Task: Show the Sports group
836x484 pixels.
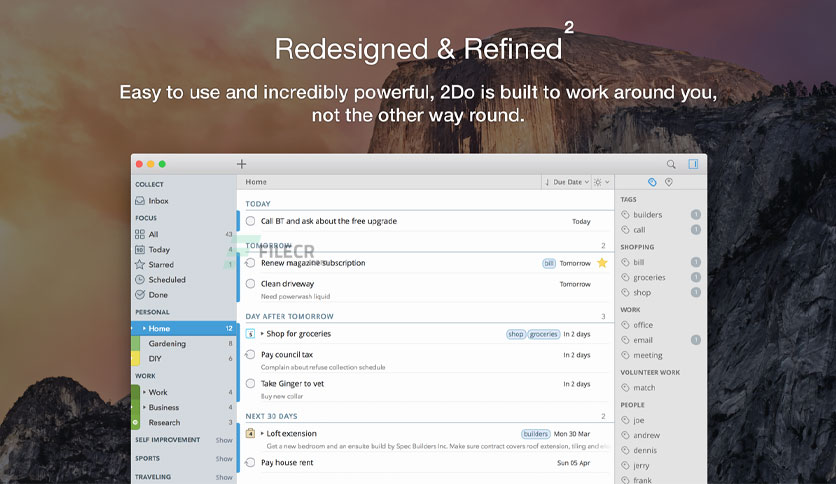Action: tap(224, 459)
